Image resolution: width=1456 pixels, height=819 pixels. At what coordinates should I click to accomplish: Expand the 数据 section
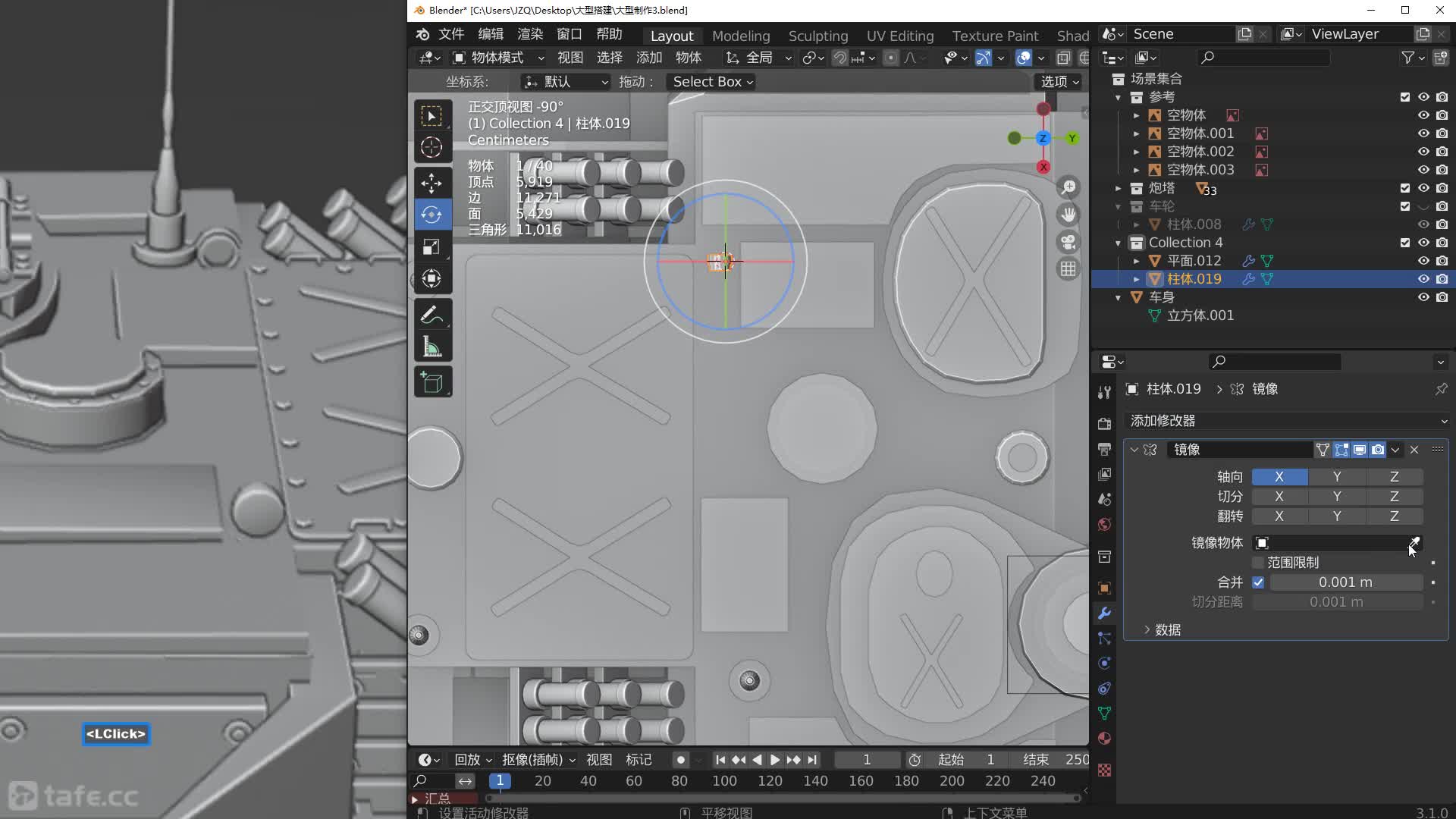coord(1160,630)
